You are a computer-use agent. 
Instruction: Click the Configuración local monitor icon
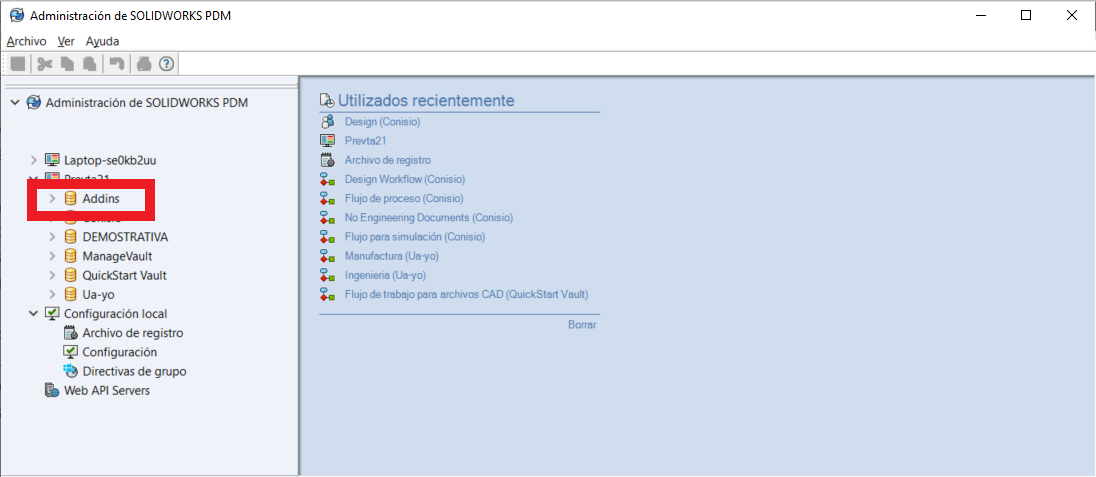click(52, 313)
